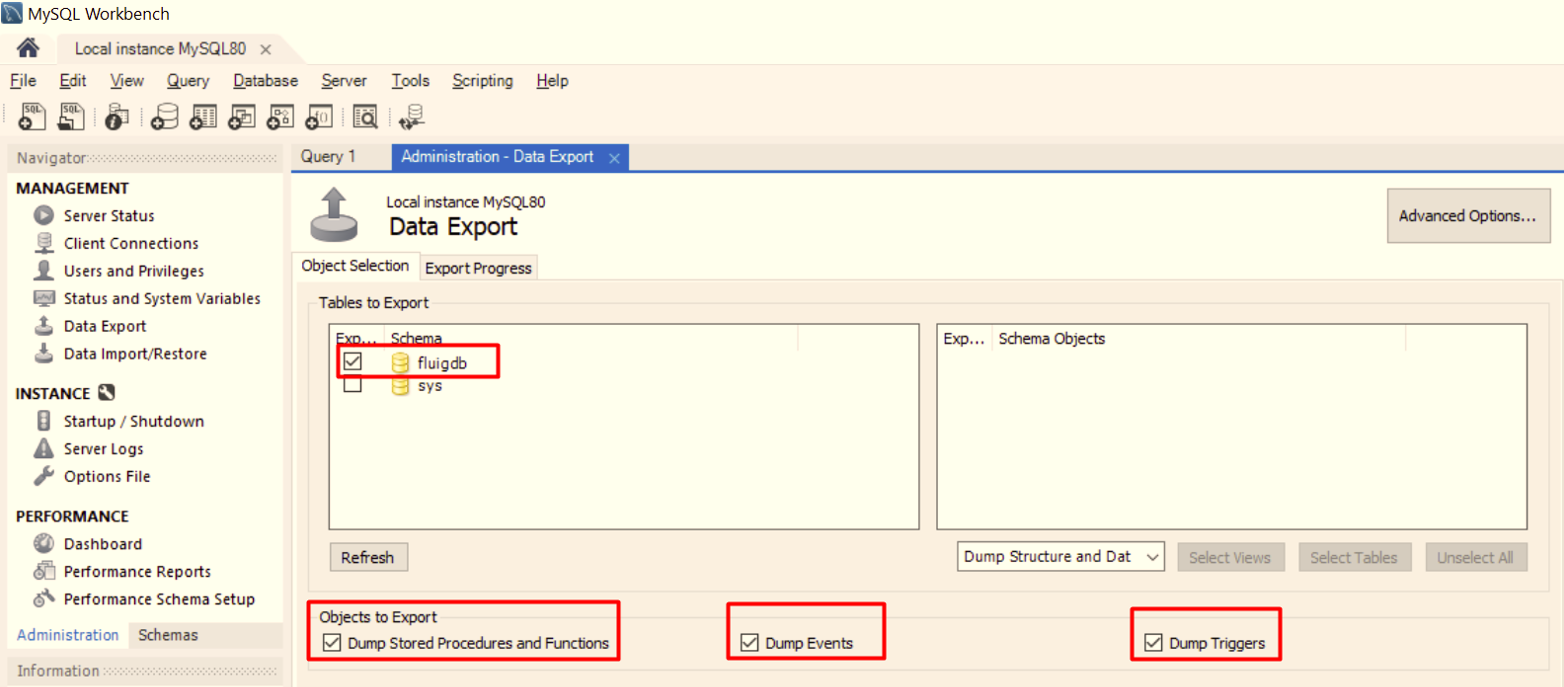1564x687 pixels.
Task: Open the Tools menu
Action: (x=410, y=81)
